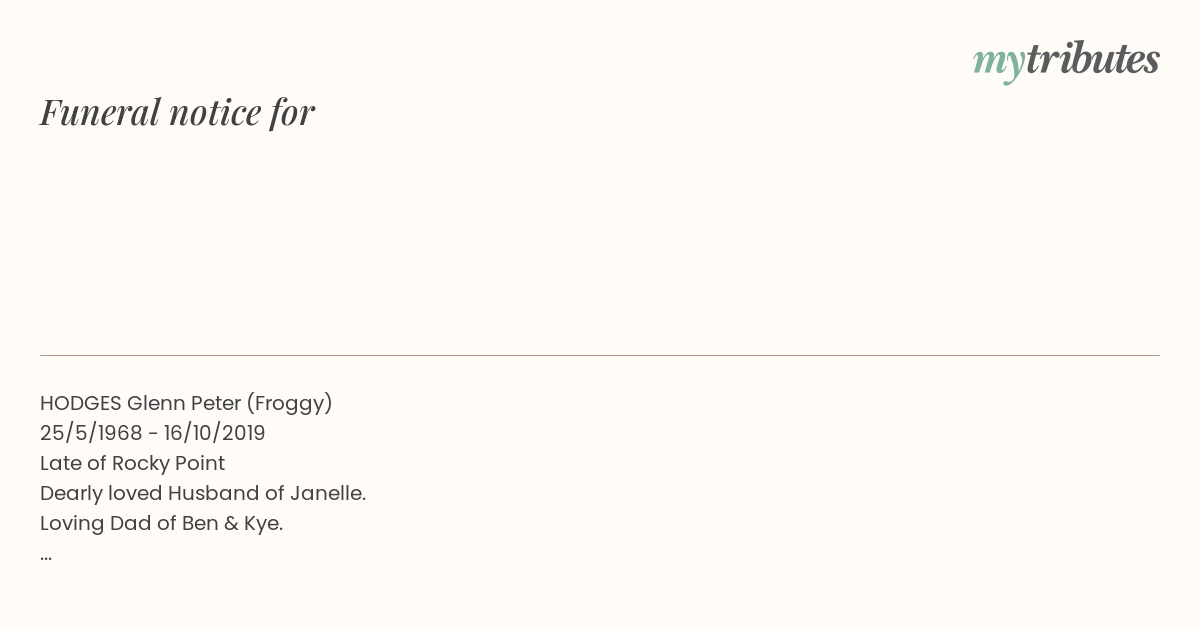Click the name HODGES Glenn Peter line
Screen dimensions: 1200x630
[x=186, y=403]
